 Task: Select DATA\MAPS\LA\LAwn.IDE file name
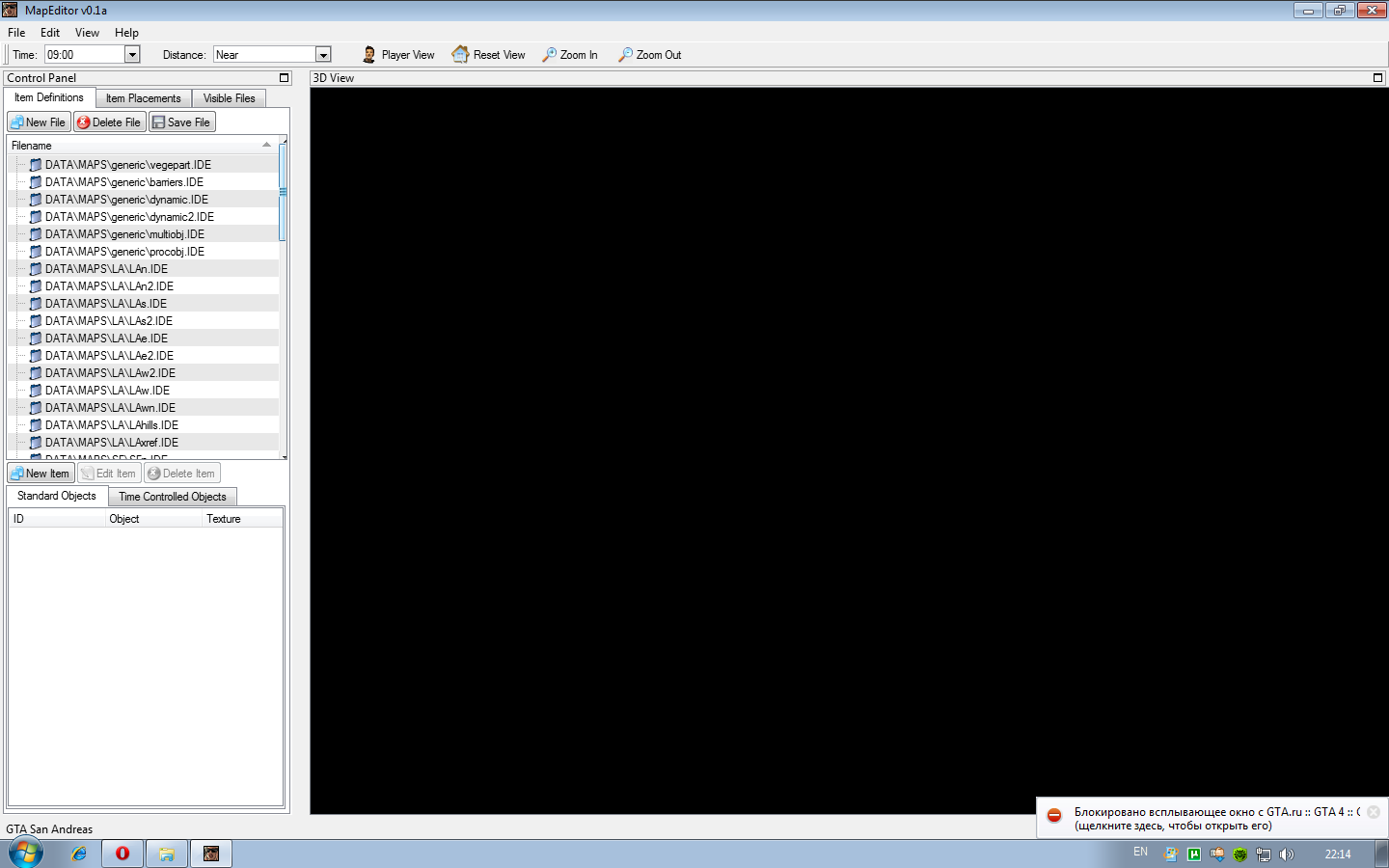tap(110, 408)
